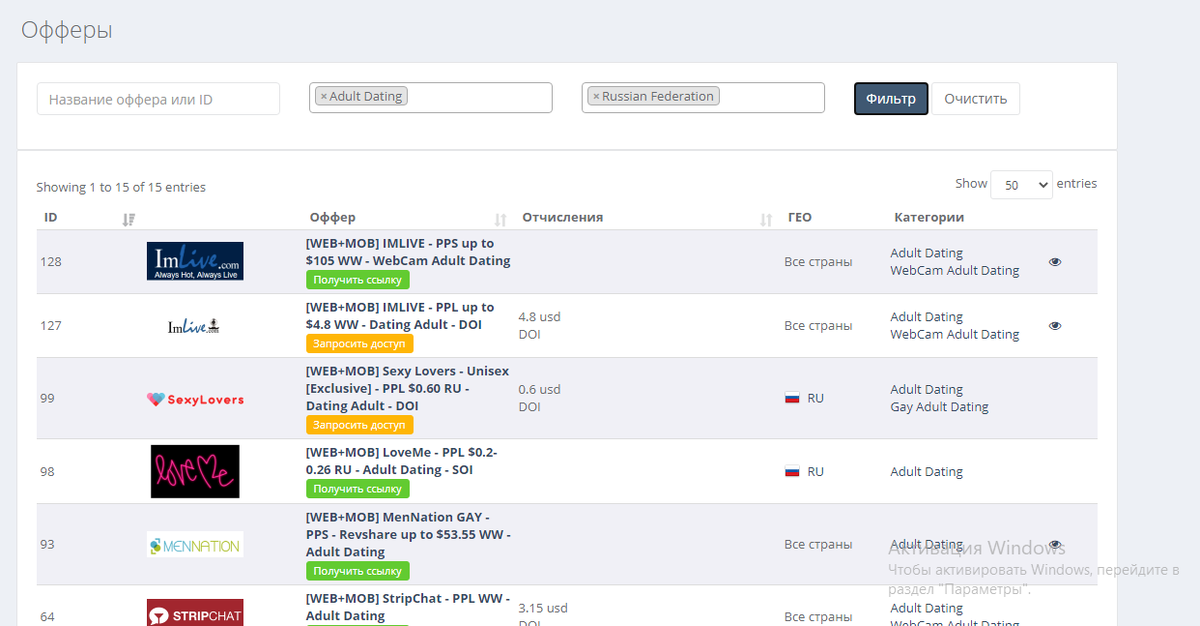Screen dimensions: 1200x626
Task: Click Все страны in the MenNation row
Action: coord(818,545)
